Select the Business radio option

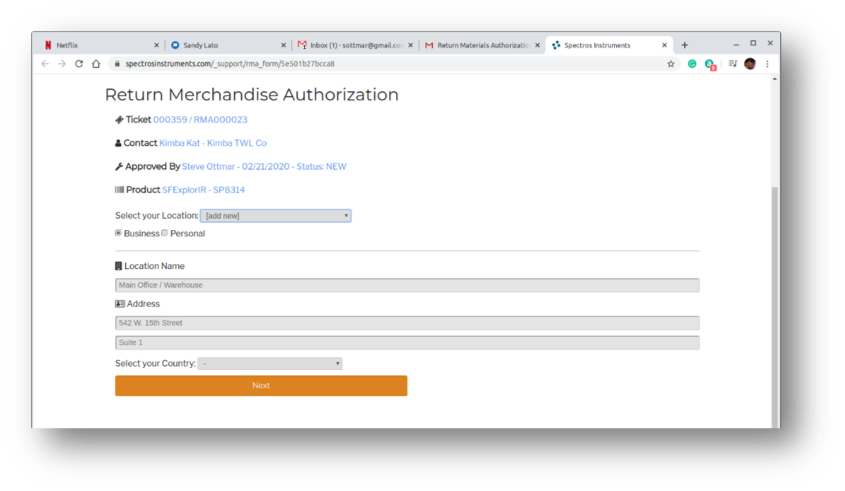pos(118,233)
